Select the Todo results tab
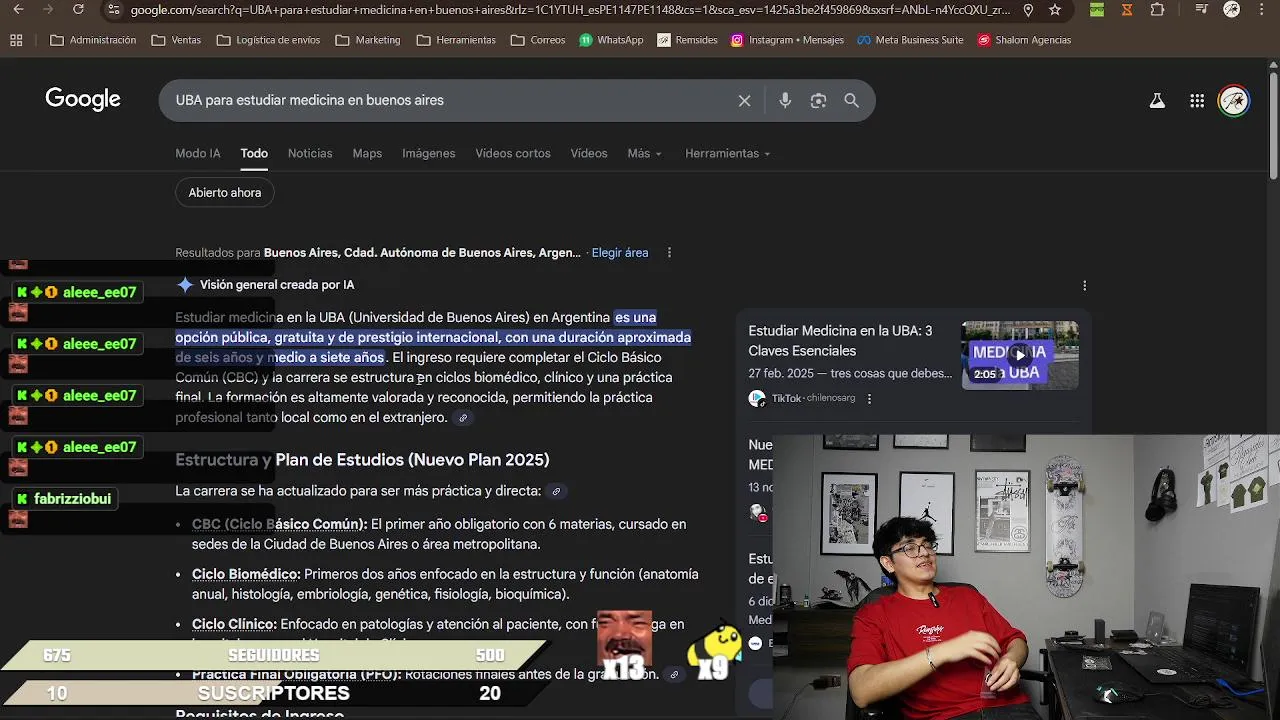 (x=254, y=153)
